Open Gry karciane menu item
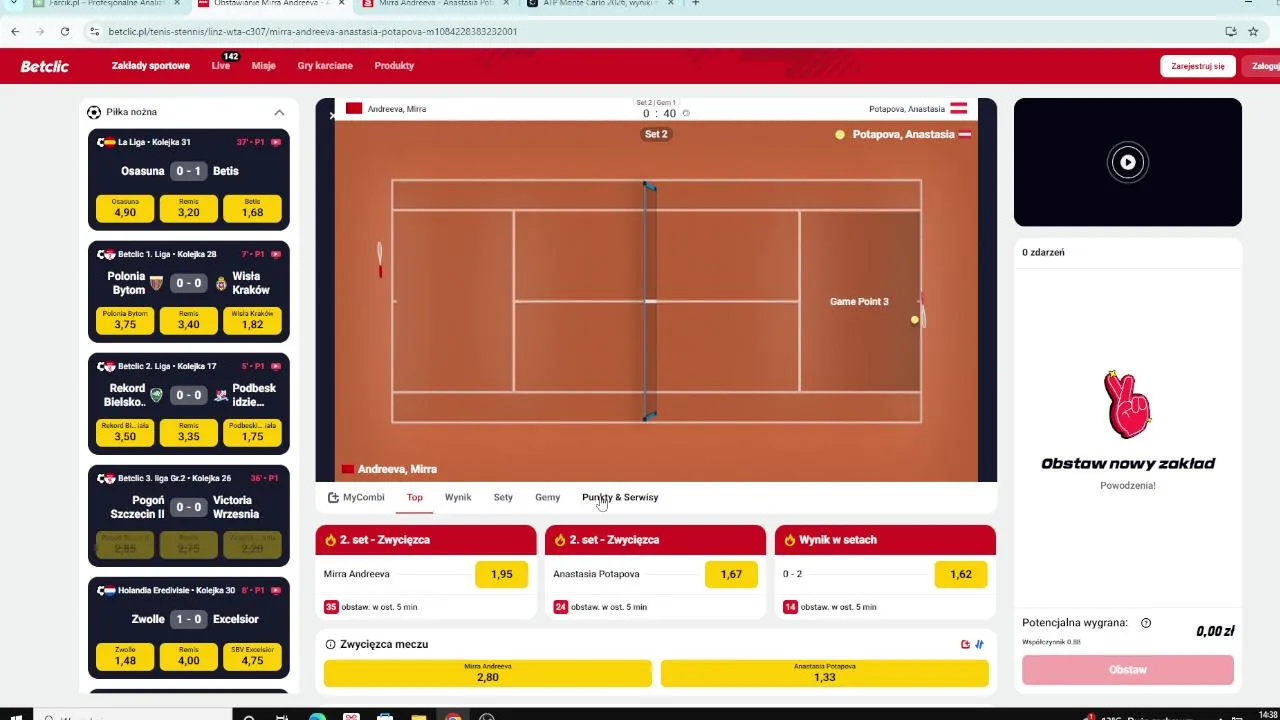Image resolution: width=1280 pixels, height=720 pixels. [325, 66]
